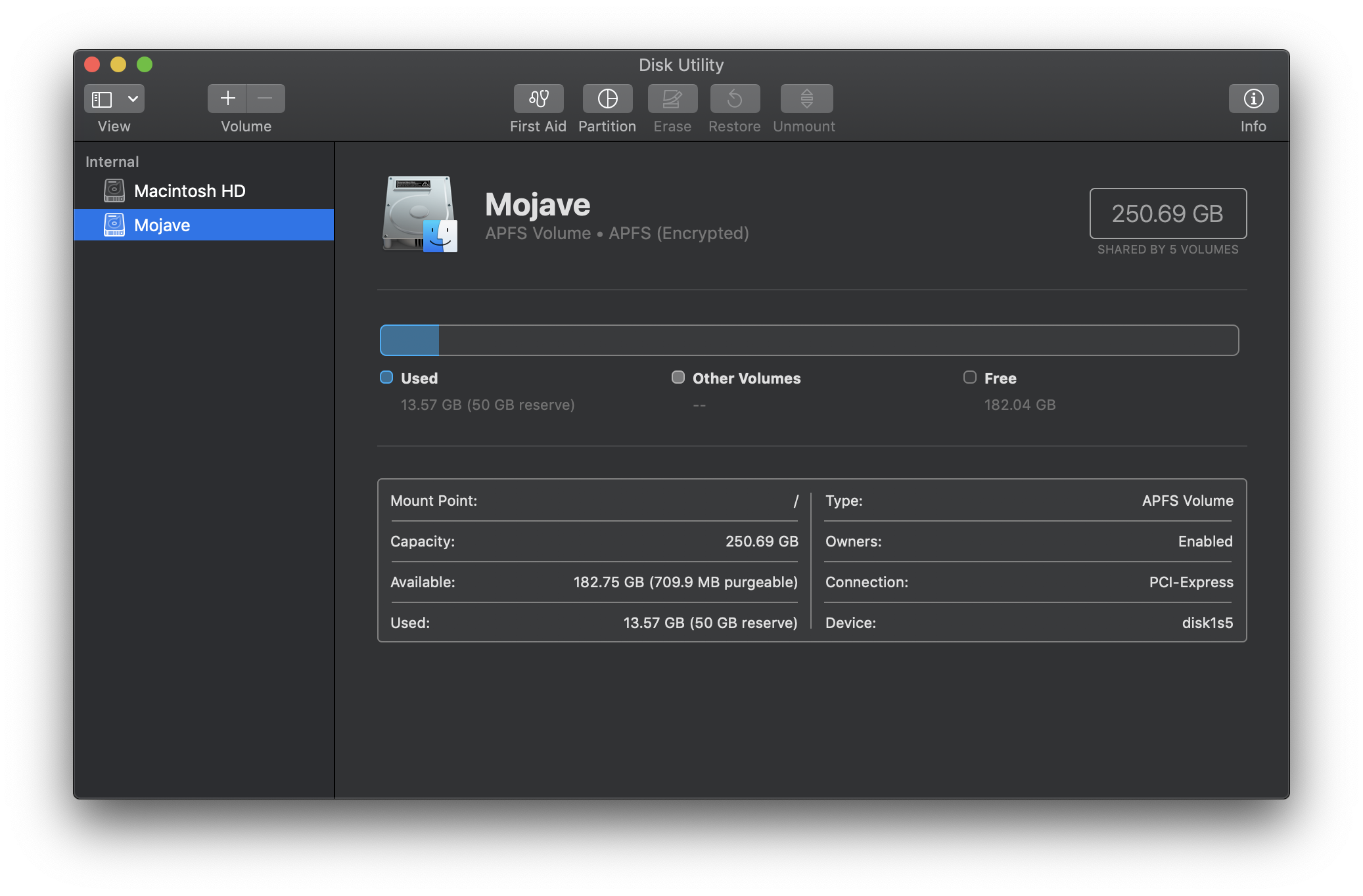The width and height of the screenshot is (1363, 896).
Task: Close the Disk Utility window
Action: (92, 64)
